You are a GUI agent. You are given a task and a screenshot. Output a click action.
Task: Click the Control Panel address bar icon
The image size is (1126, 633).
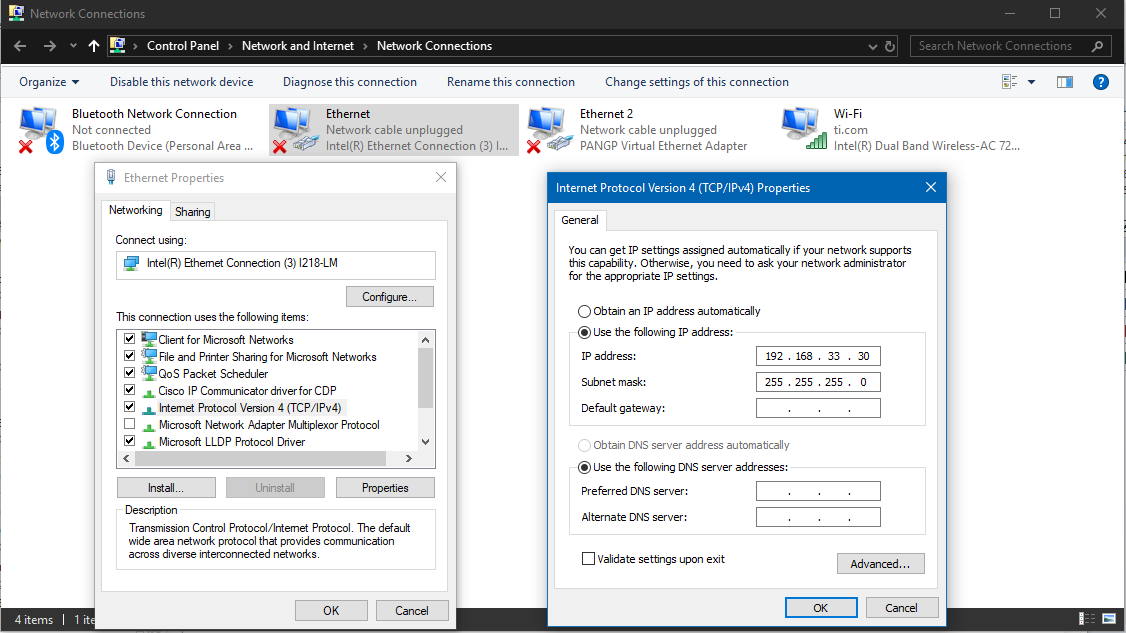click(117, 46)
